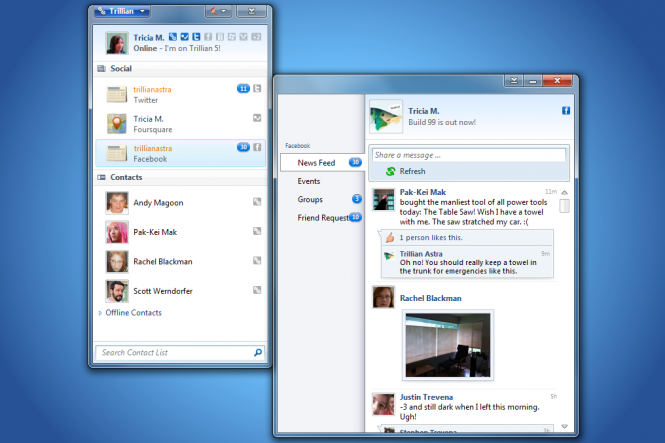The height and width of the screenshot is (443, 665).
Task: Click the magnifier search icon in contact list
Action: 257,352
